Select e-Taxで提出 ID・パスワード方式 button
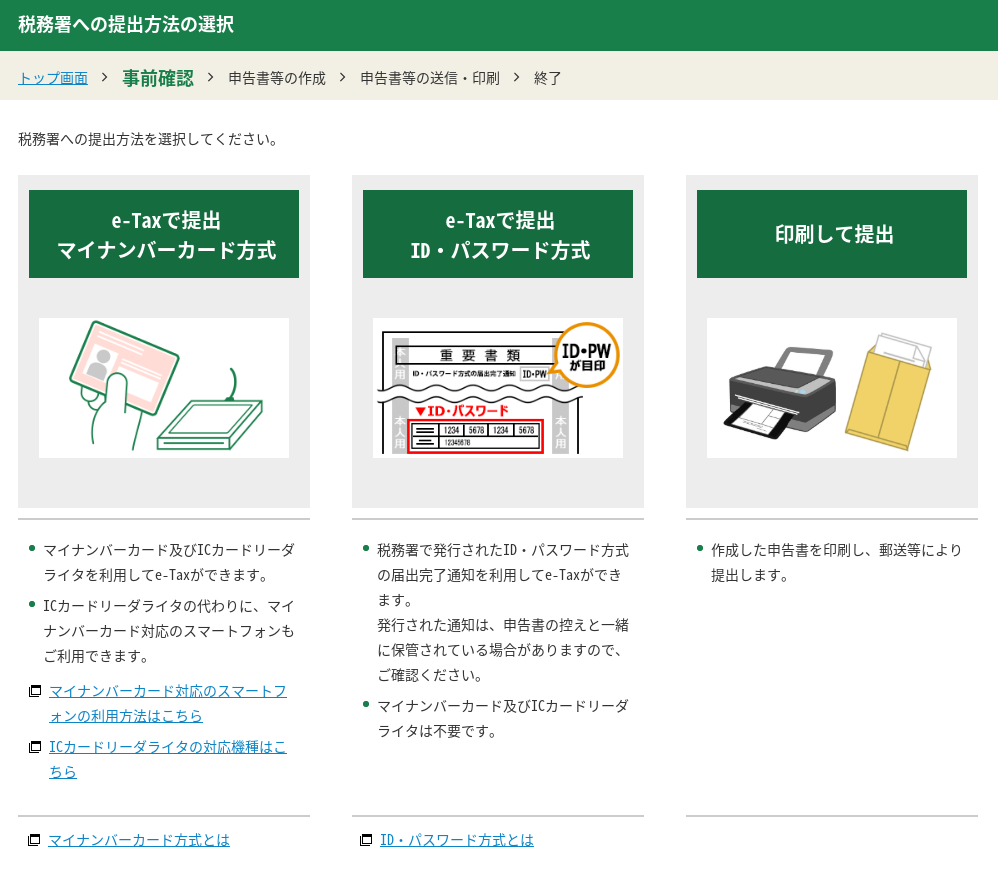Viewport: 998px width, 875px height. tap(498, 234)
